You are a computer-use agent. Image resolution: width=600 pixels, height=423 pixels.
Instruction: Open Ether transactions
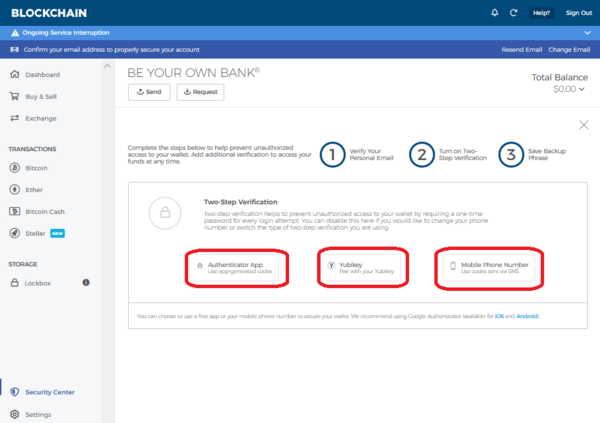(x=34, y=190)
